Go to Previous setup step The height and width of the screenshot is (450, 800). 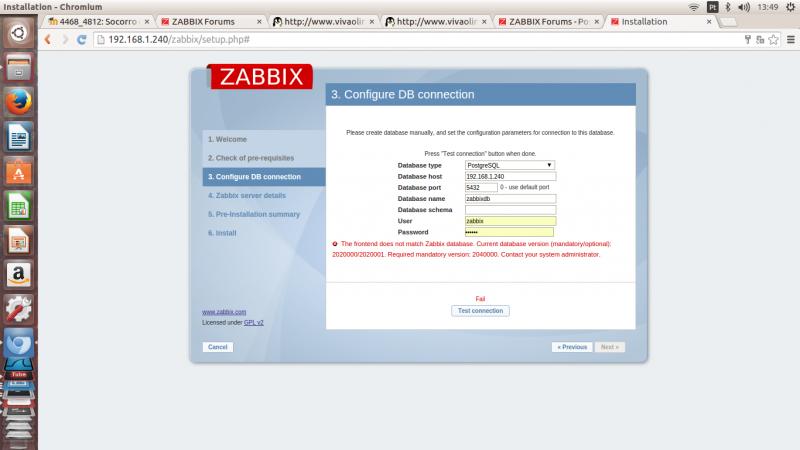pyautogui.click(x=572, y=347)
